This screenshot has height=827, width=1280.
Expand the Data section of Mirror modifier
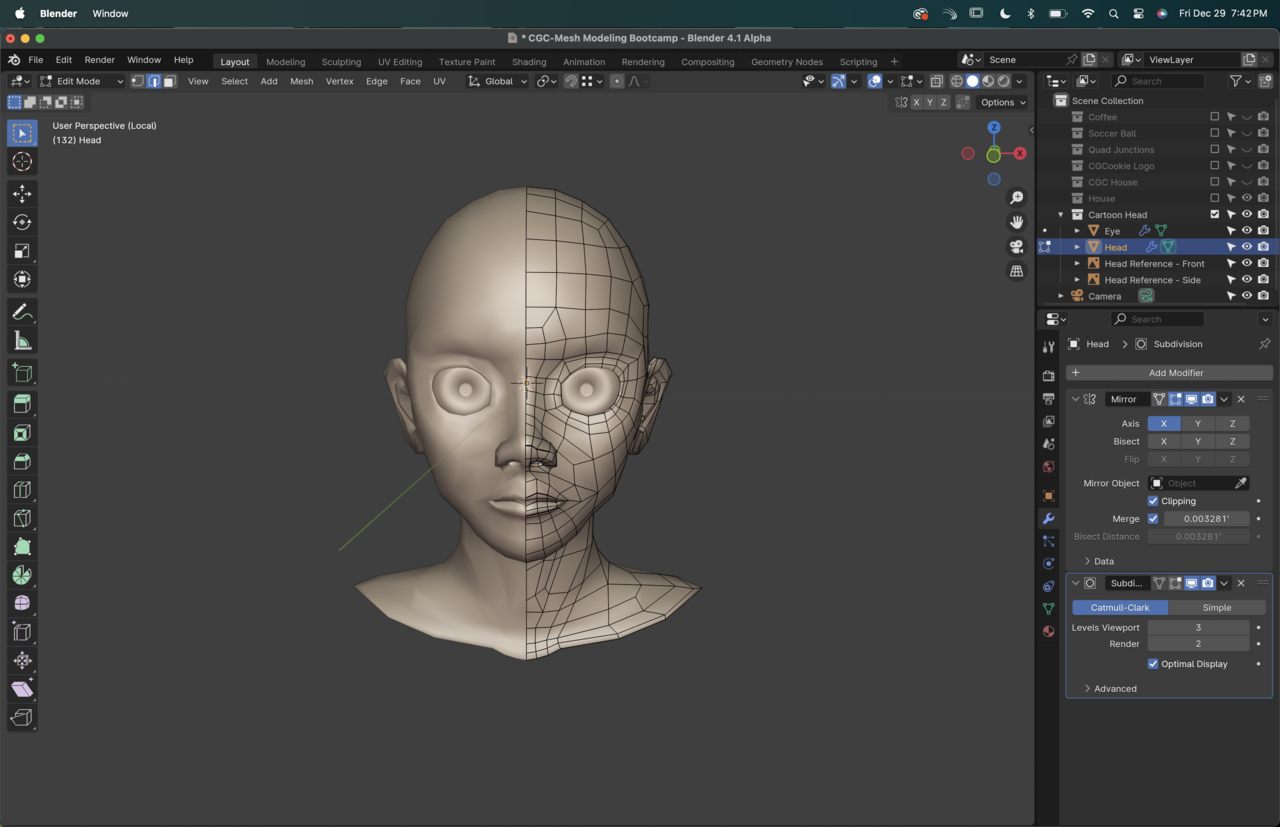(x=1103, y=561)
